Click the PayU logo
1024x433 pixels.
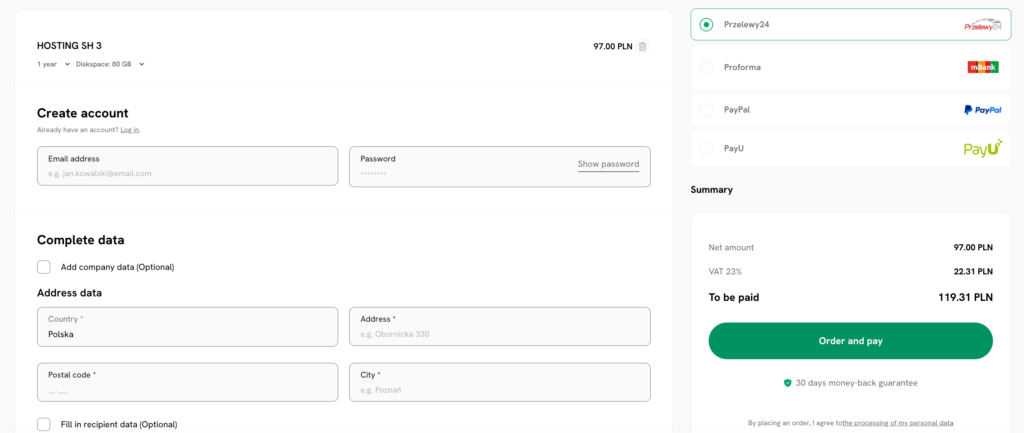(982, 148)
